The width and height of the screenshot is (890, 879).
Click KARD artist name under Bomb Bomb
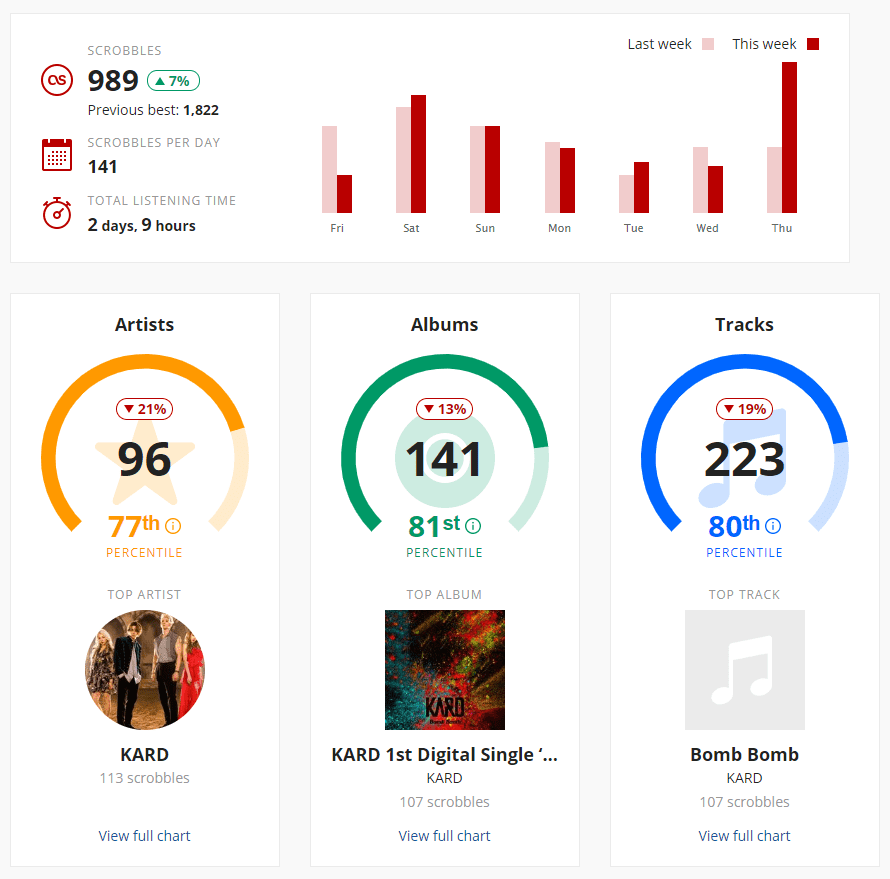(744, 778)
